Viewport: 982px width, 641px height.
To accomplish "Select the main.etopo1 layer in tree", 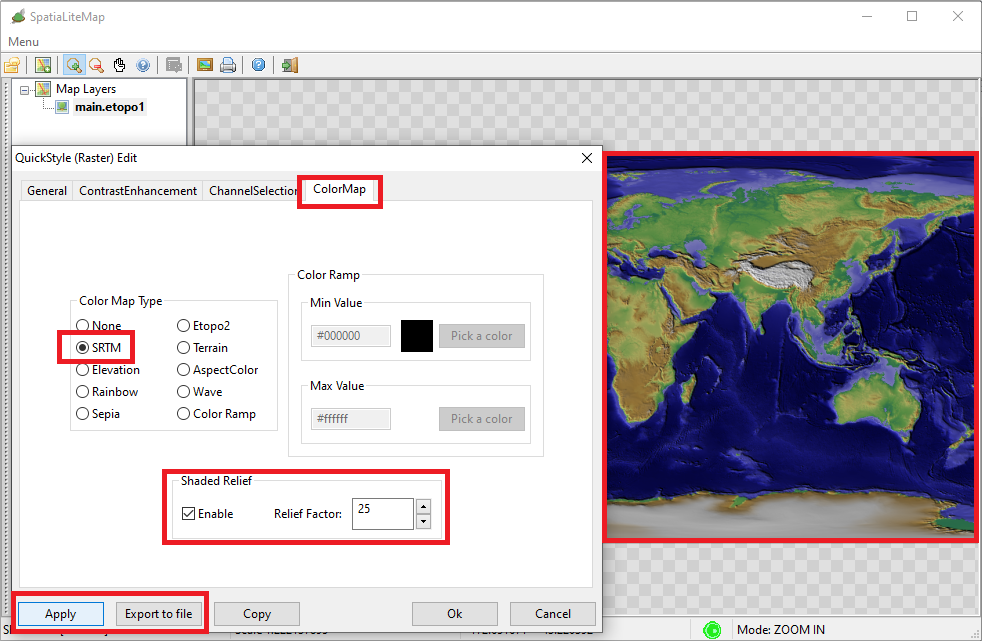I will (x=110, y=107).
